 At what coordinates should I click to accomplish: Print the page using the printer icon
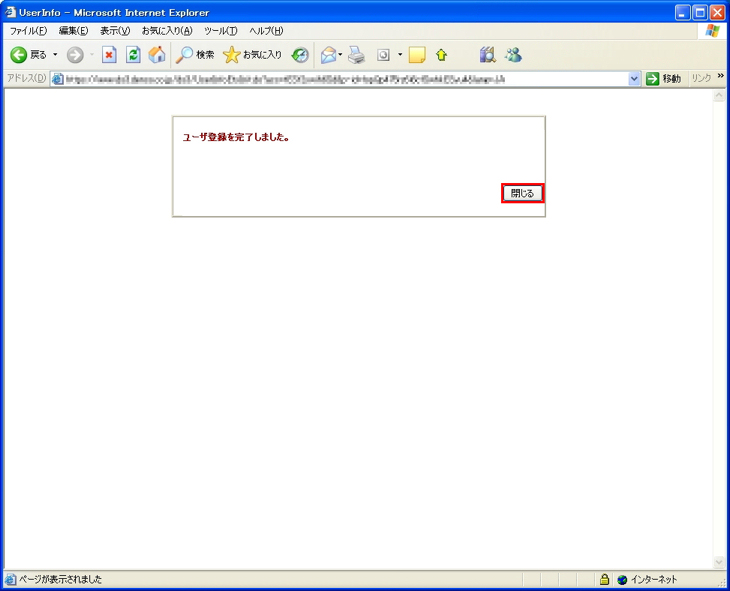coord(357,55)
